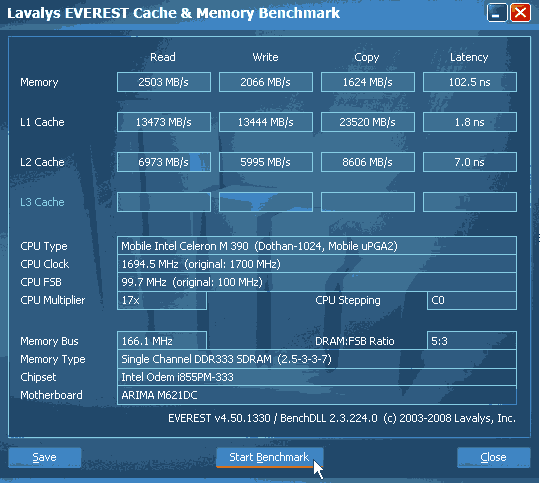Click the Copy column header
This screenshot has width=540, height=483.
tap(367, 57)
